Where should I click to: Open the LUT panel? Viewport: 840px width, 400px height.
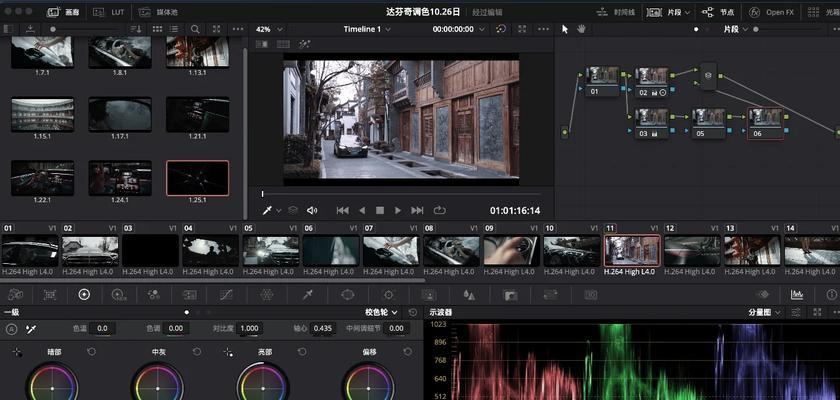(x=109, y=12)
